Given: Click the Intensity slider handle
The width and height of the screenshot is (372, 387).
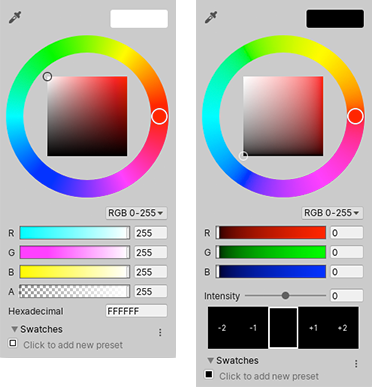Looking at the screenshot, I should point(285,296).
